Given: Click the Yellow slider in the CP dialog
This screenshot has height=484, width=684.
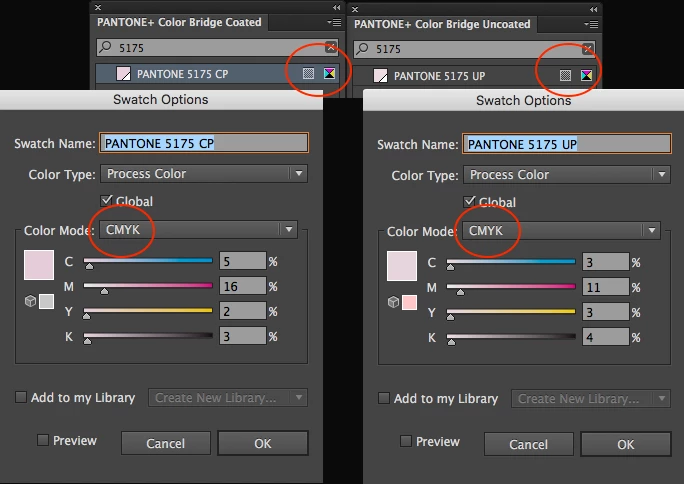Looking at the screenshot, I should tap(148, 310).
